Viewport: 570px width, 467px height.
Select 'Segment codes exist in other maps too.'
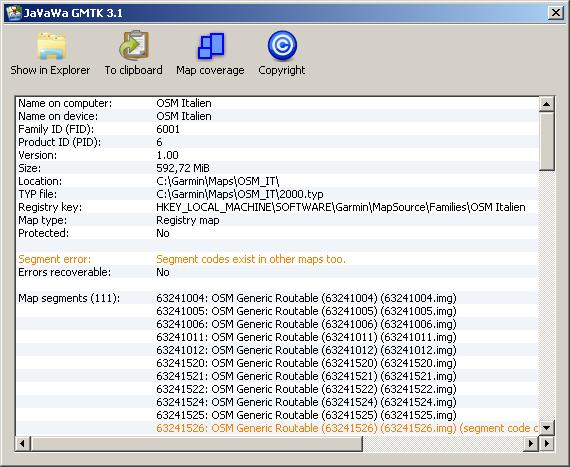(251, 259)
